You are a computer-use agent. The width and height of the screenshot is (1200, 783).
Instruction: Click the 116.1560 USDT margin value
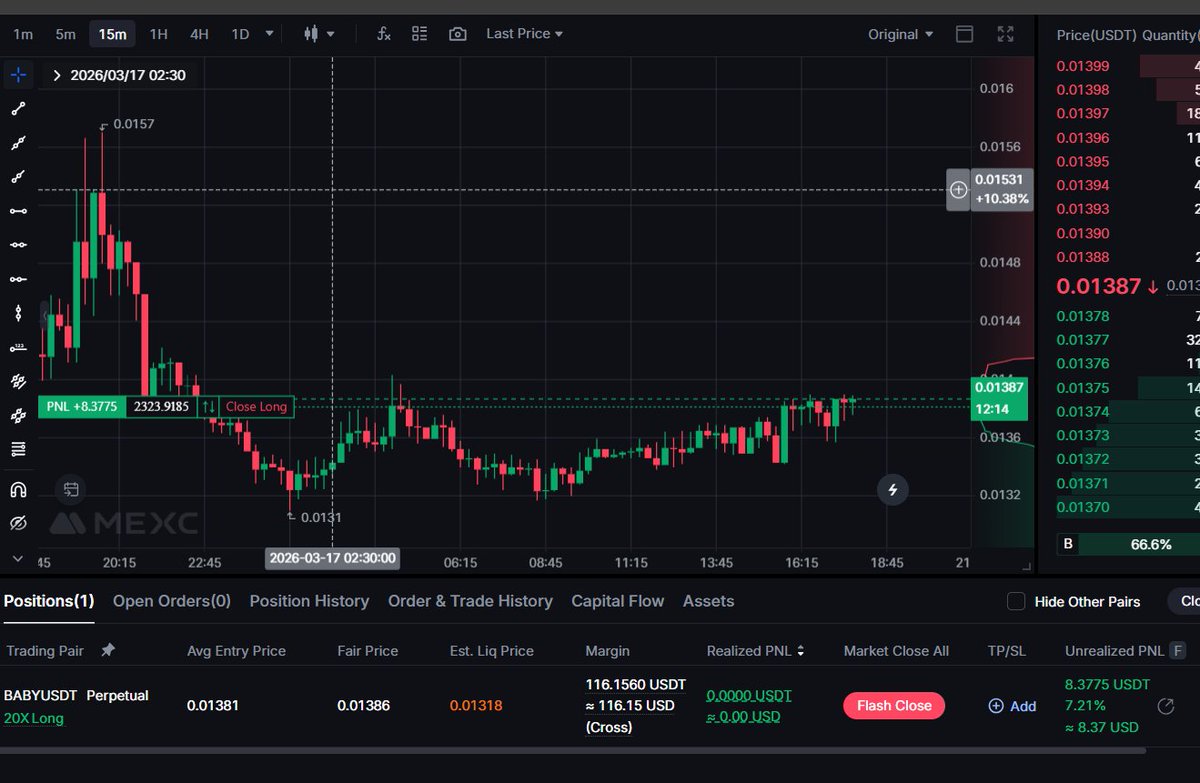click(635, 685)
